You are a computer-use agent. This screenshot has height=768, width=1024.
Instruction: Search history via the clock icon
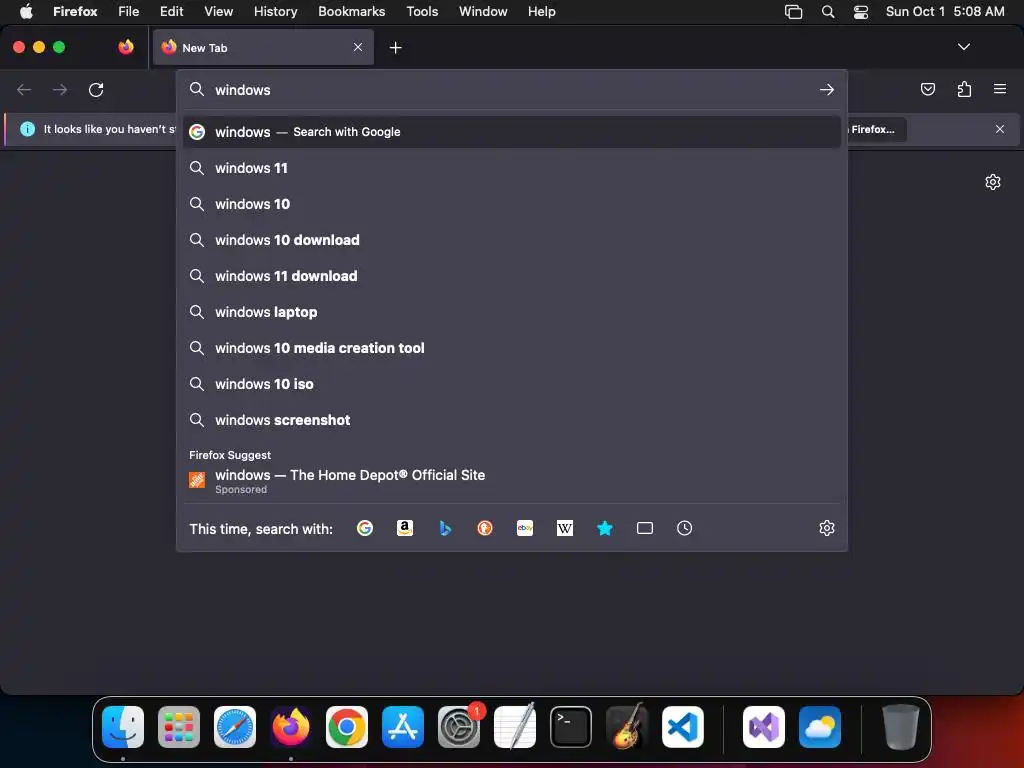(x=684, y=528)
